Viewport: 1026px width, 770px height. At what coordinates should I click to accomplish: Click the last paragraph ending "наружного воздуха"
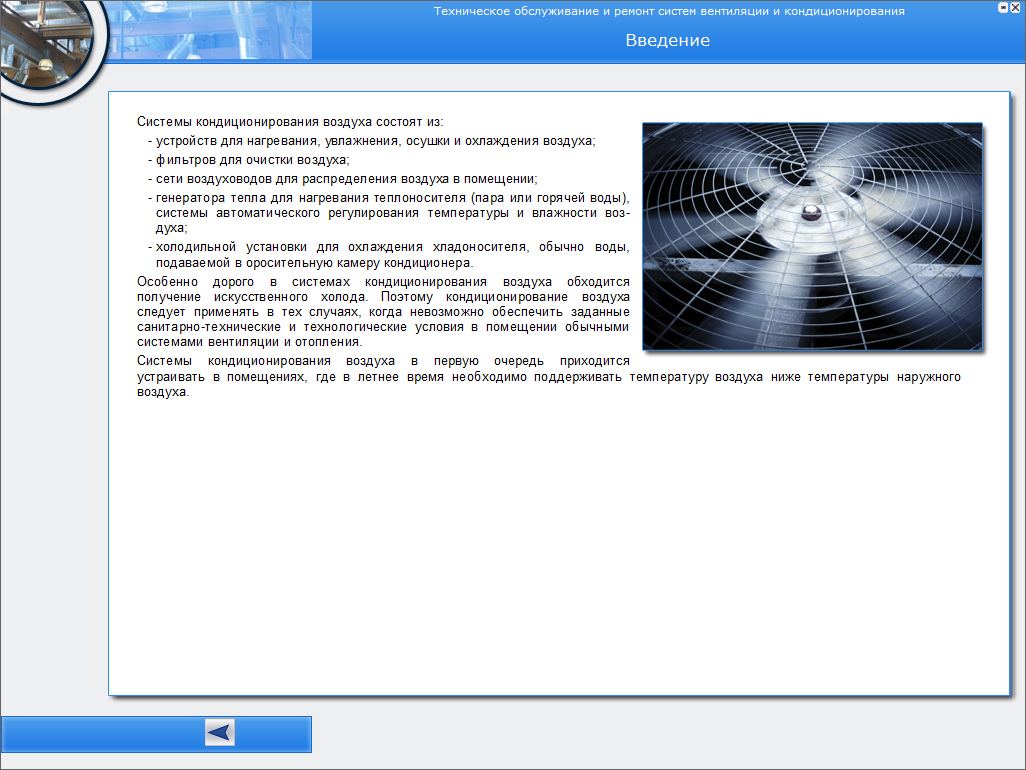click(548, 377)
